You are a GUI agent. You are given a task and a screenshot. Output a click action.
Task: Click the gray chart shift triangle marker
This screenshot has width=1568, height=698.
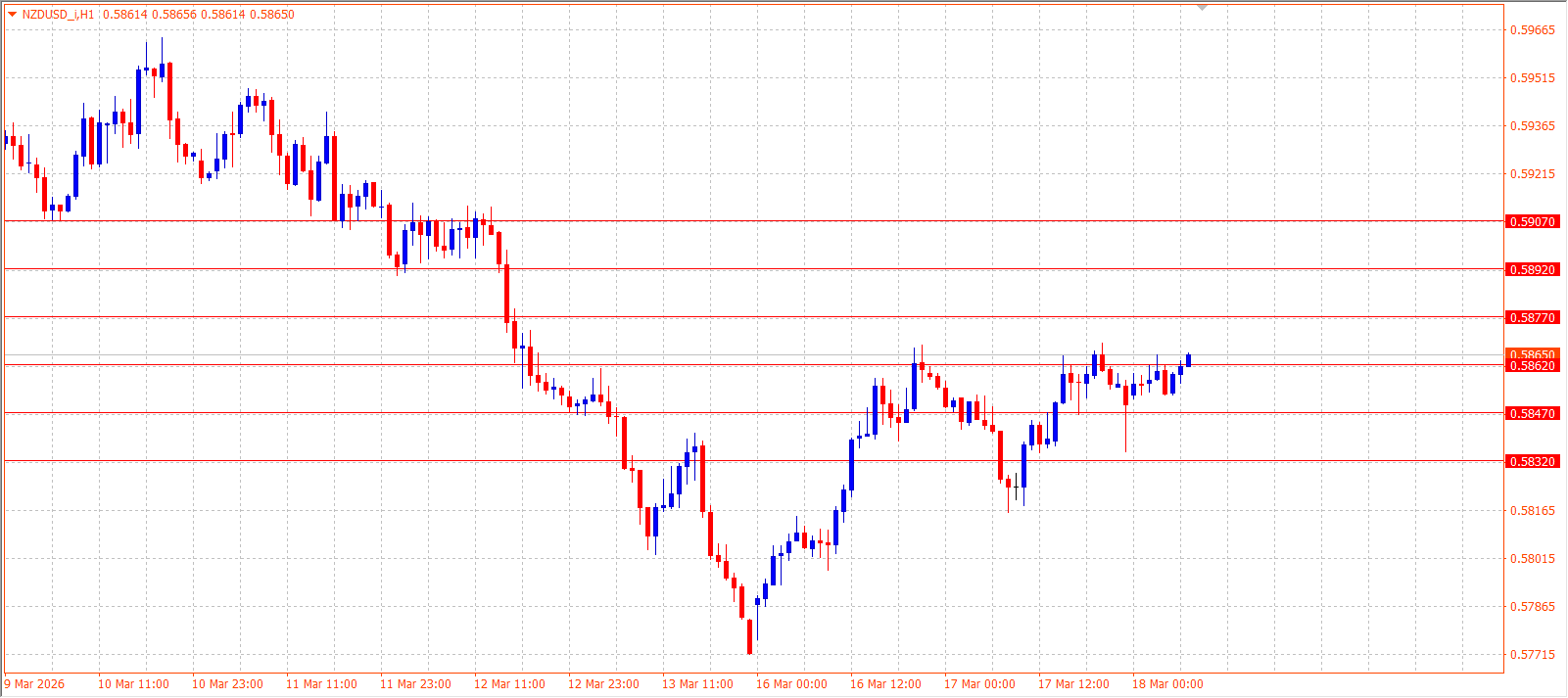[x=1203, y=8]
